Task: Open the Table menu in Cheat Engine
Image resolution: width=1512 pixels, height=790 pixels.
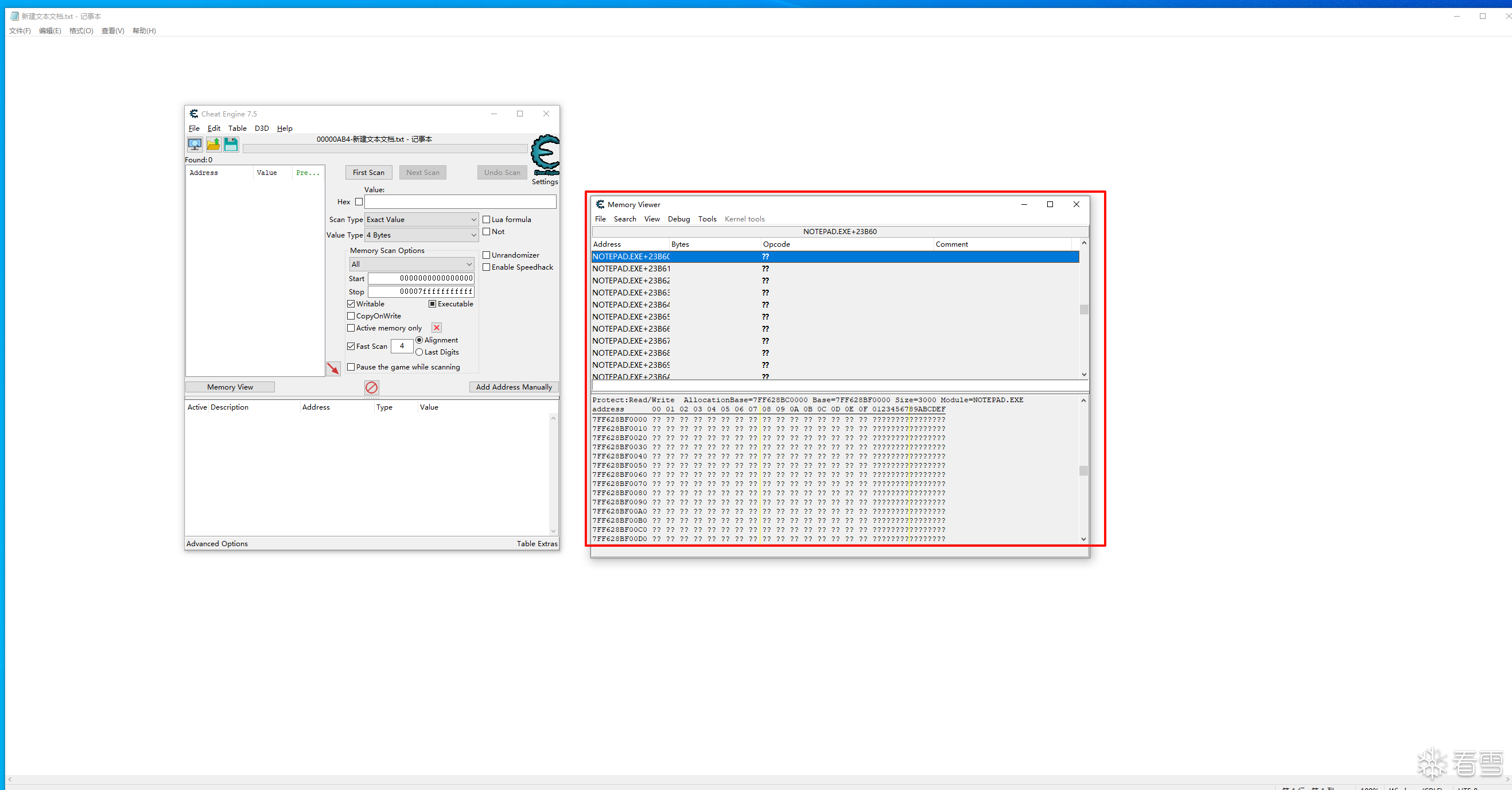Action: pos(237,128)
